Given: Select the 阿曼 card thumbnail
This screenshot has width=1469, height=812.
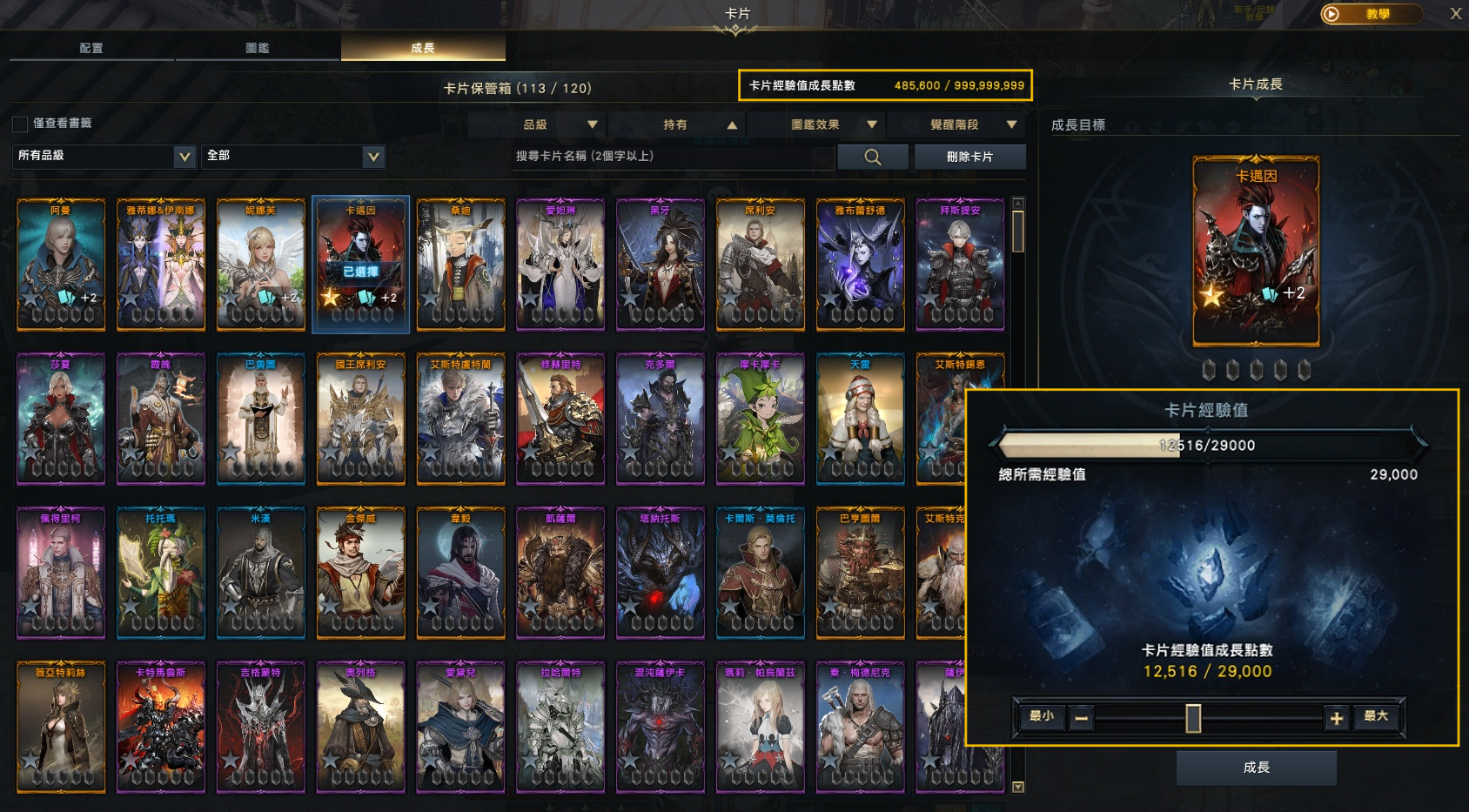Looking at the screenshot, I should (x=61, y=265).
